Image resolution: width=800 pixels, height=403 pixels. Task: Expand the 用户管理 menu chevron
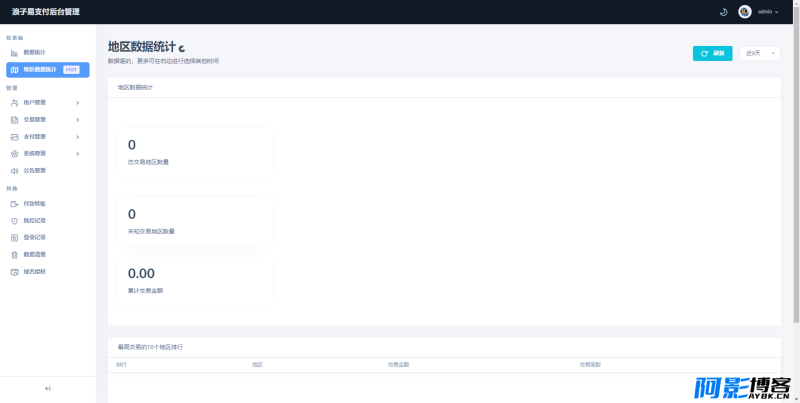(x=78, y=103)
